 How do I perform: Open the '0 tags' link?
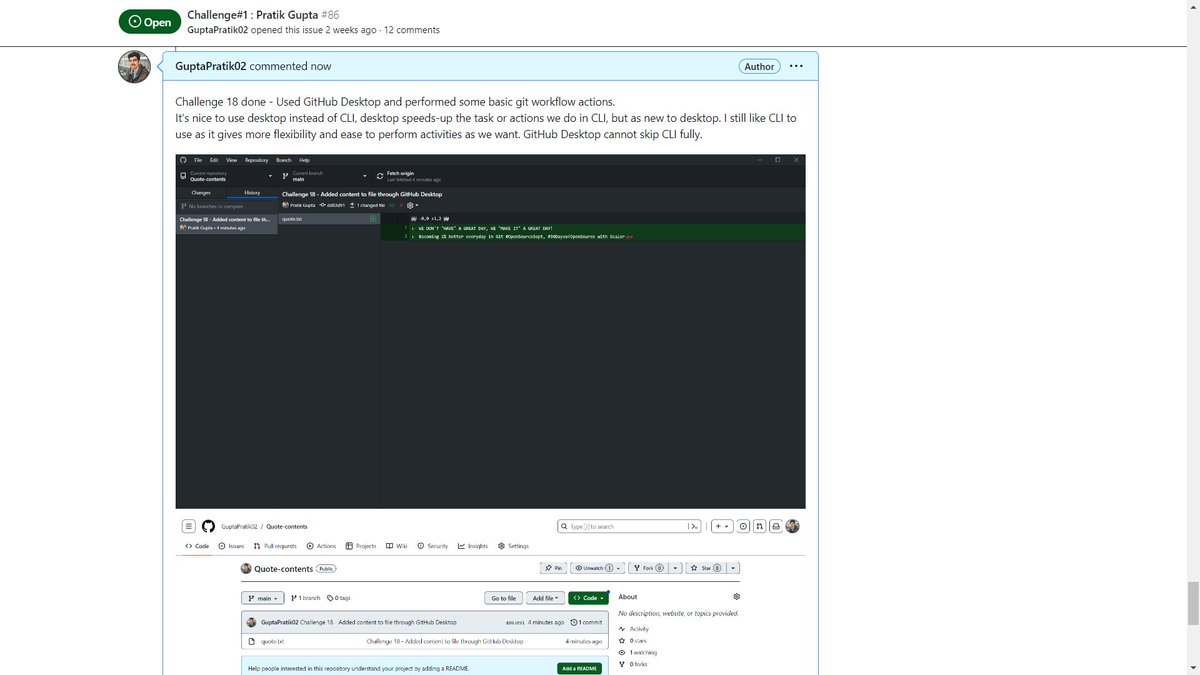[339, 598]
